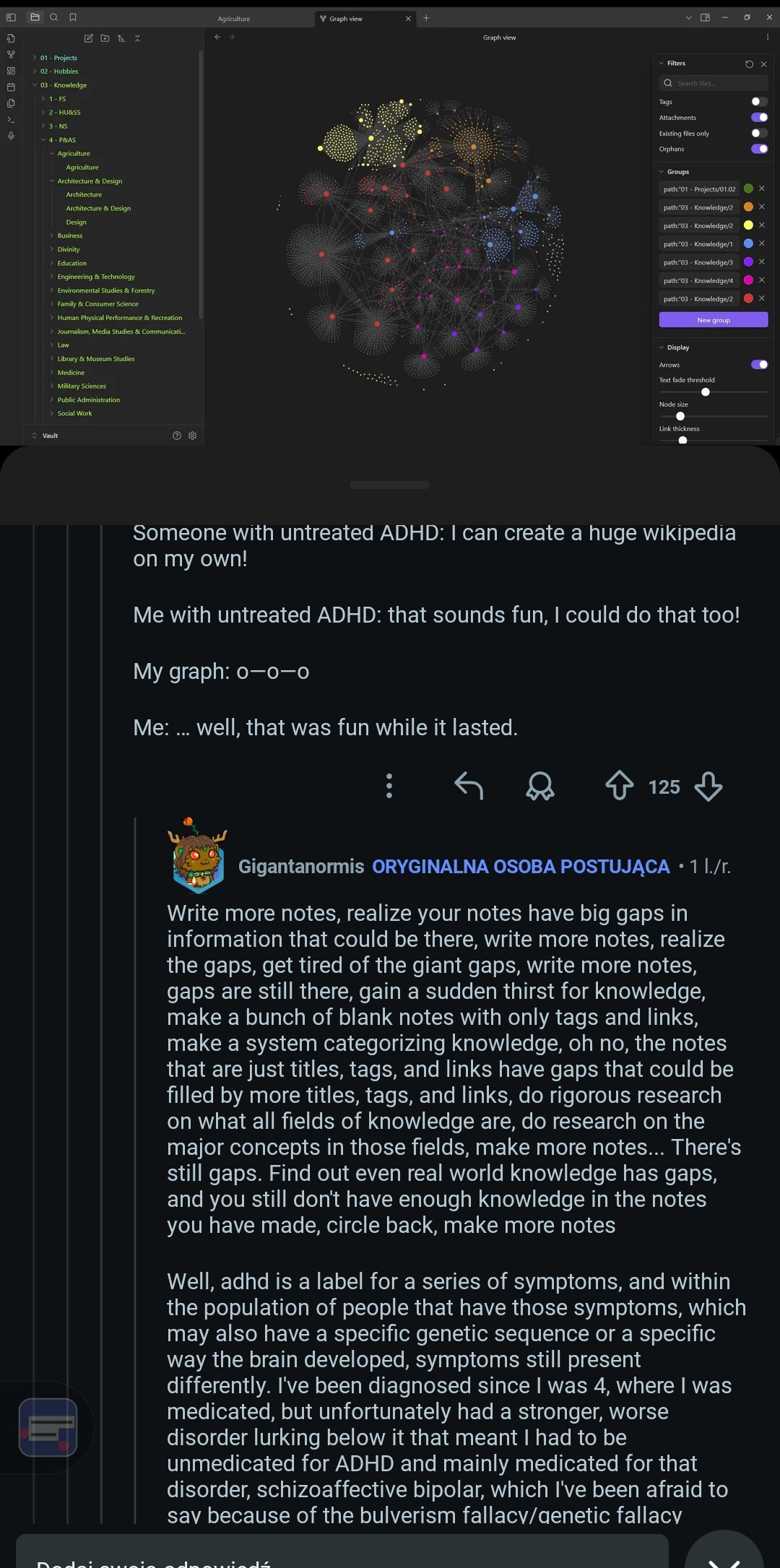Click the new note icon in file explorer
The height and width of the screenshot is (1568, 780).
88,38
